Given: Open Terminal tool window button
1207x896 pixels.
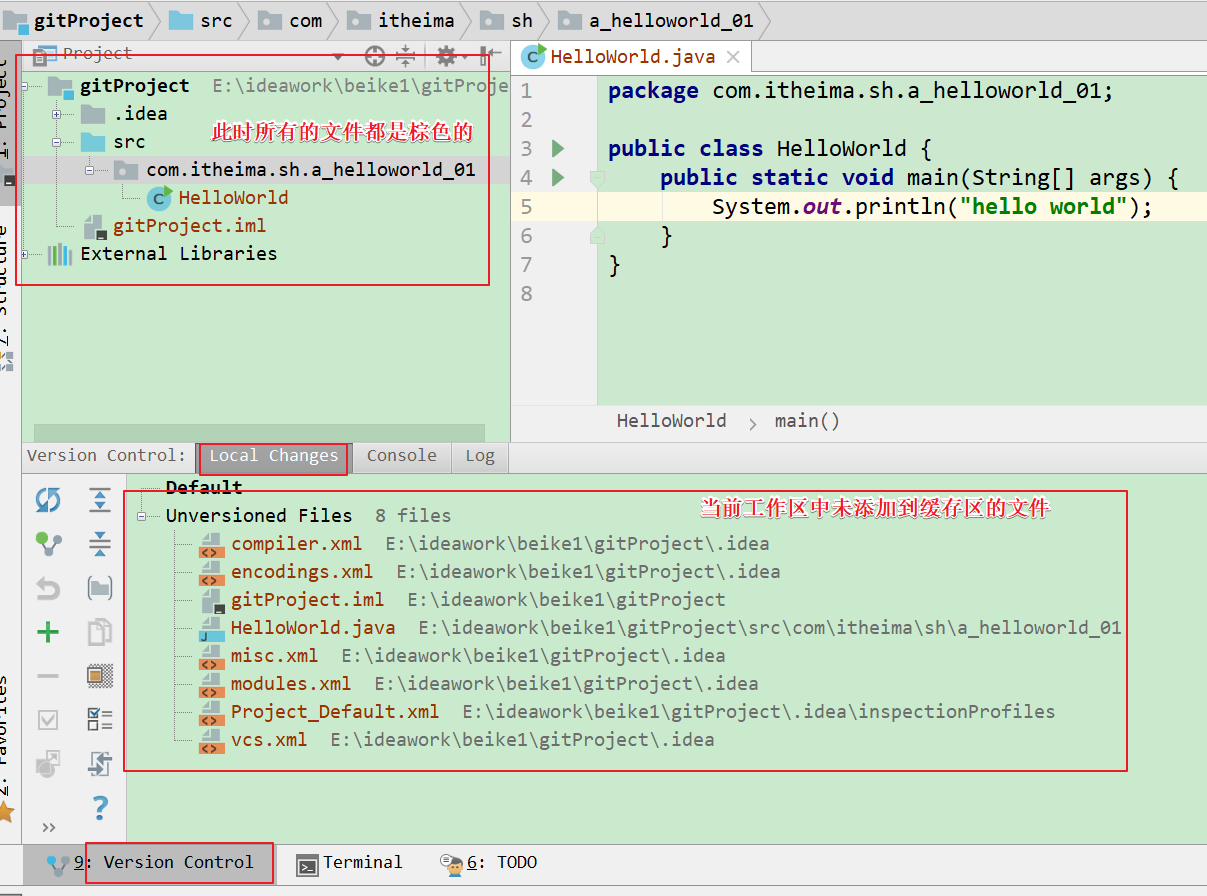Looking at the screenshot, I should click(349, 863).
